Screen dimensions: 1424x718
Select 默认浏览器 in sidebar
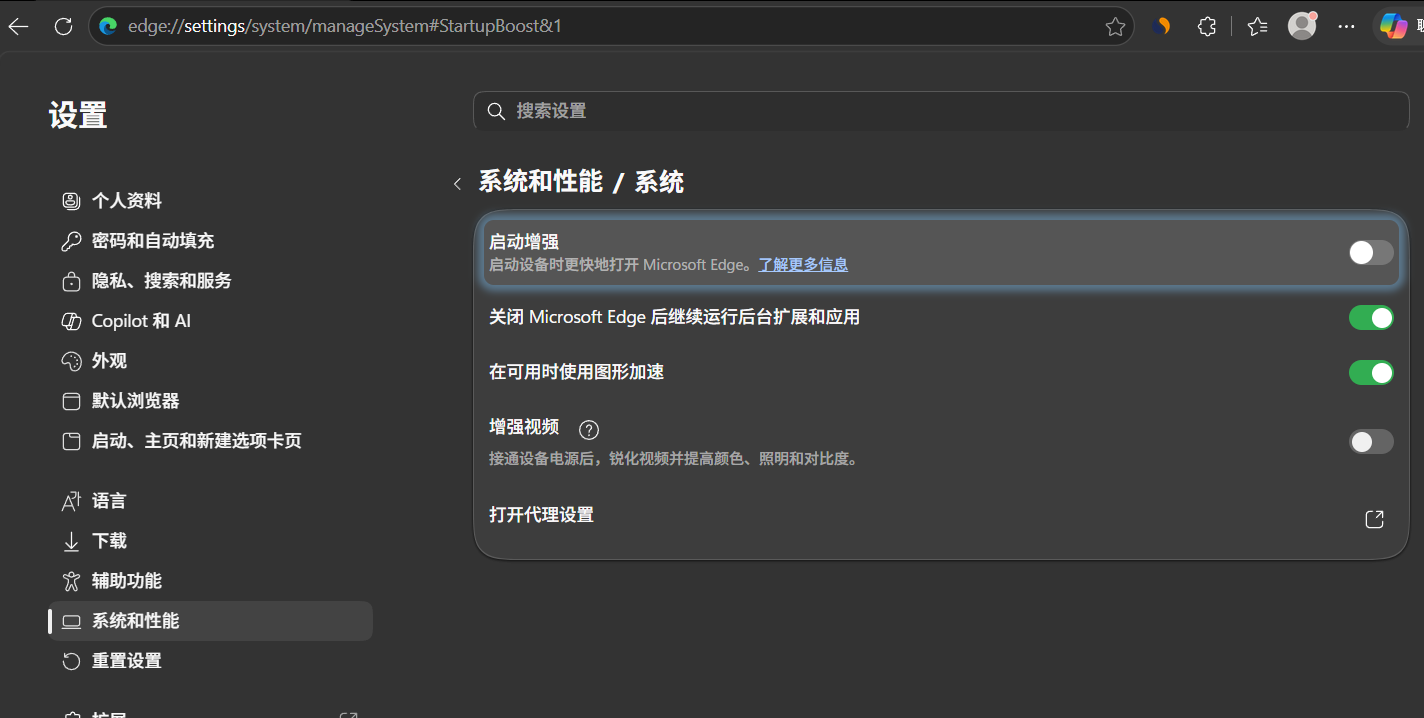210,401
